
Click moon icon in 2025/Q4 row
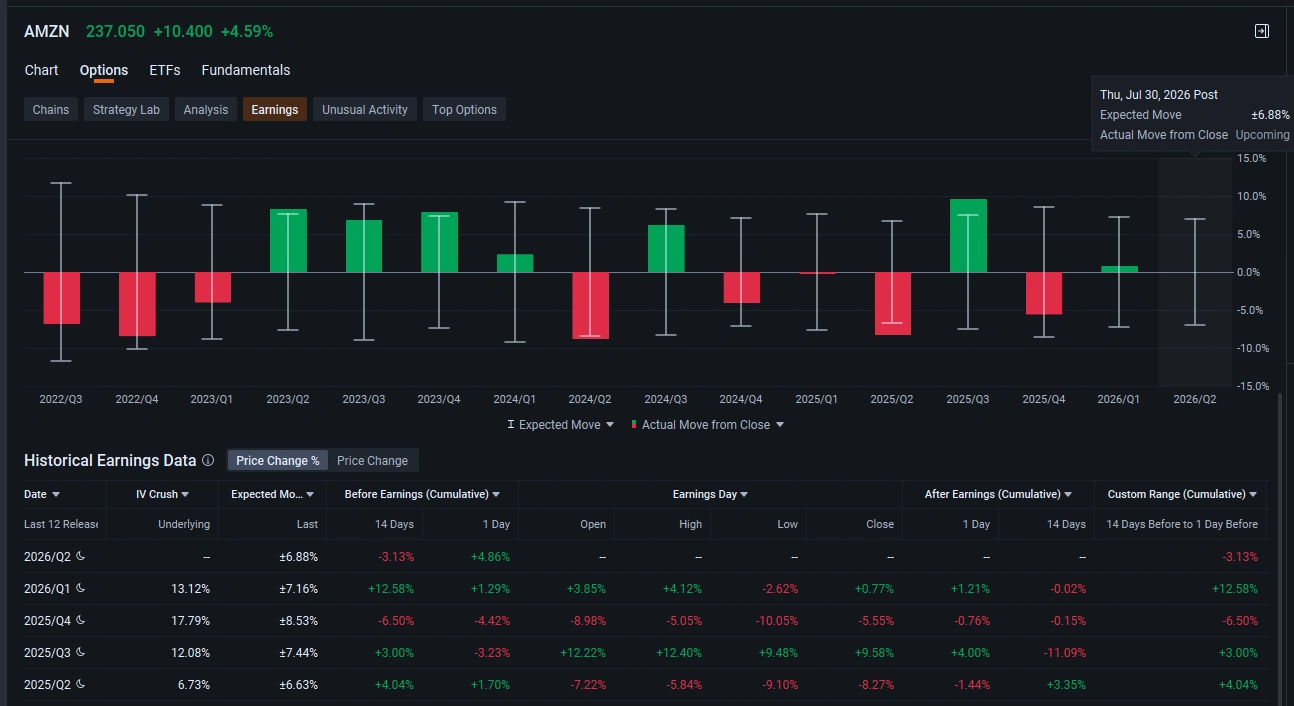80,620
